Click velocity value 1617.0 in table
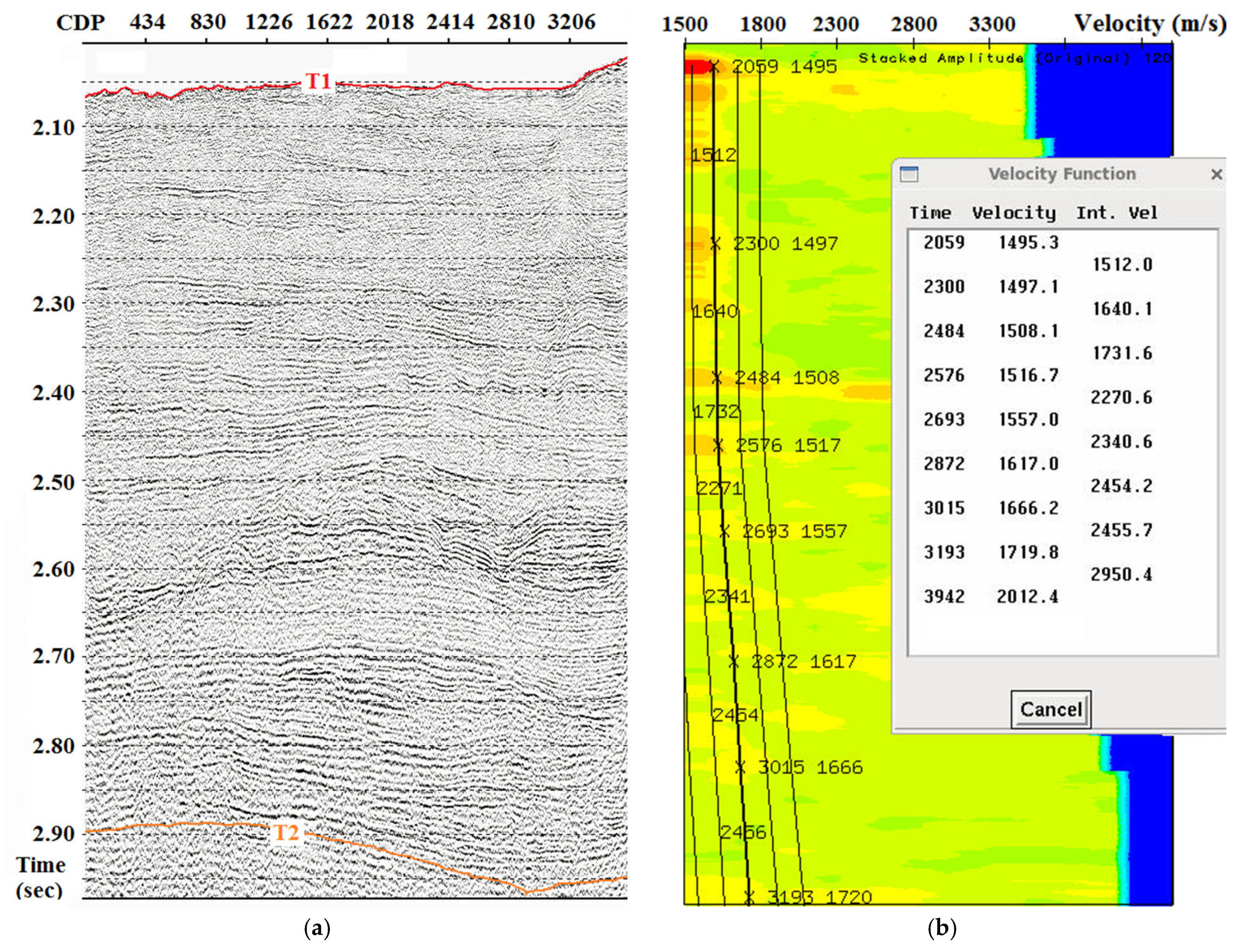1246x952 pixels. pyautogui.click(x=1028, y=464)
